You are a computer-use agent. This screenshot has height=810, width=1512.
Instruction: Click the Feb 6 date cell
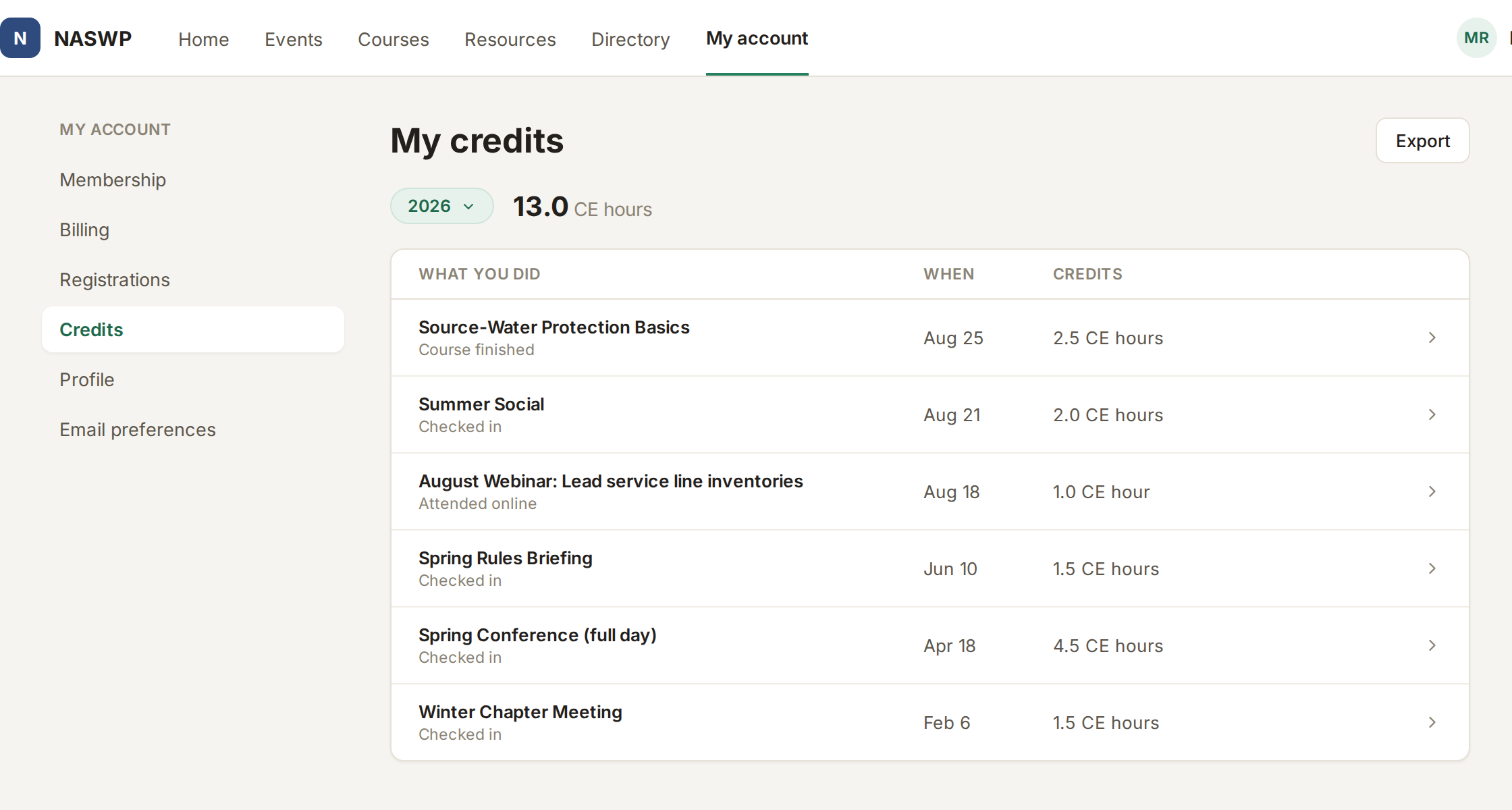(x=946, y=722)
